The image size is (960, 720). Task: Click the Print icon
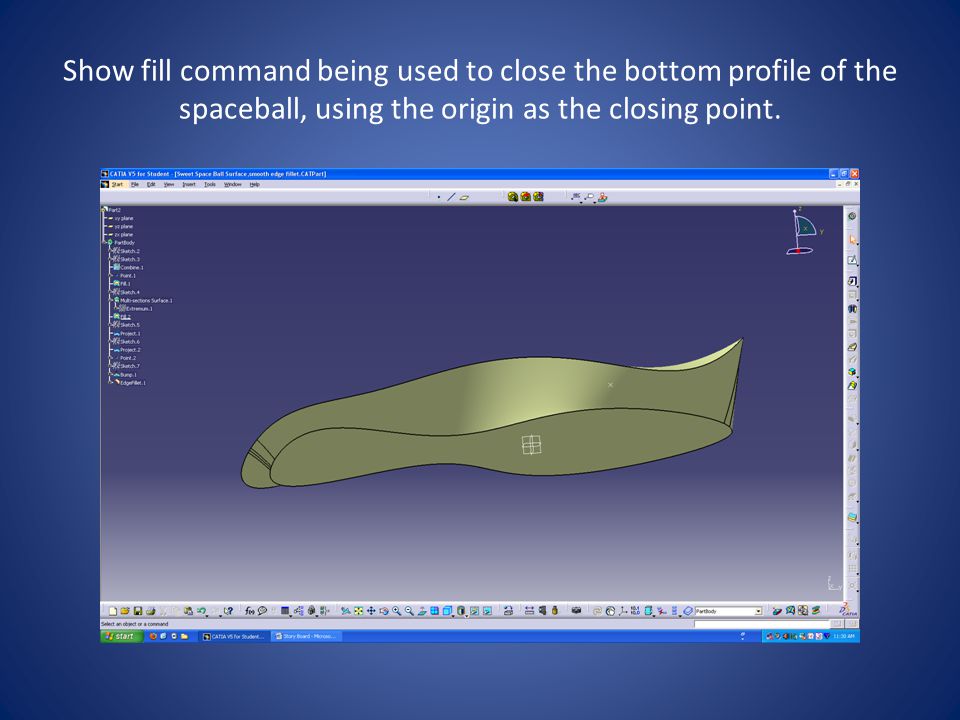[x=150, y=611]
